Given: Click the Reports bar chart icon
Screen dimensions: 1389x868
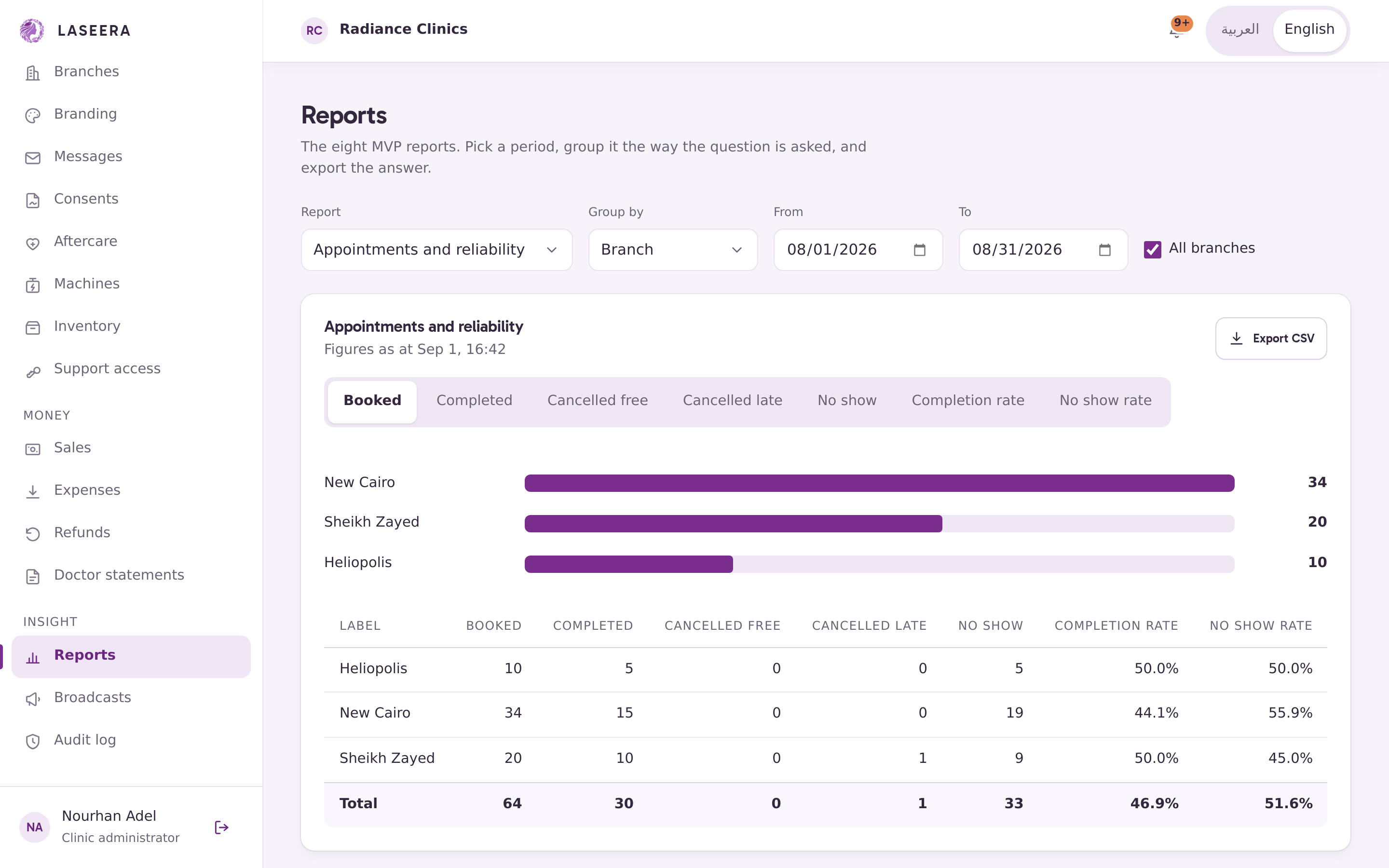Looking at the screenshot, I should tap(33, 657).
